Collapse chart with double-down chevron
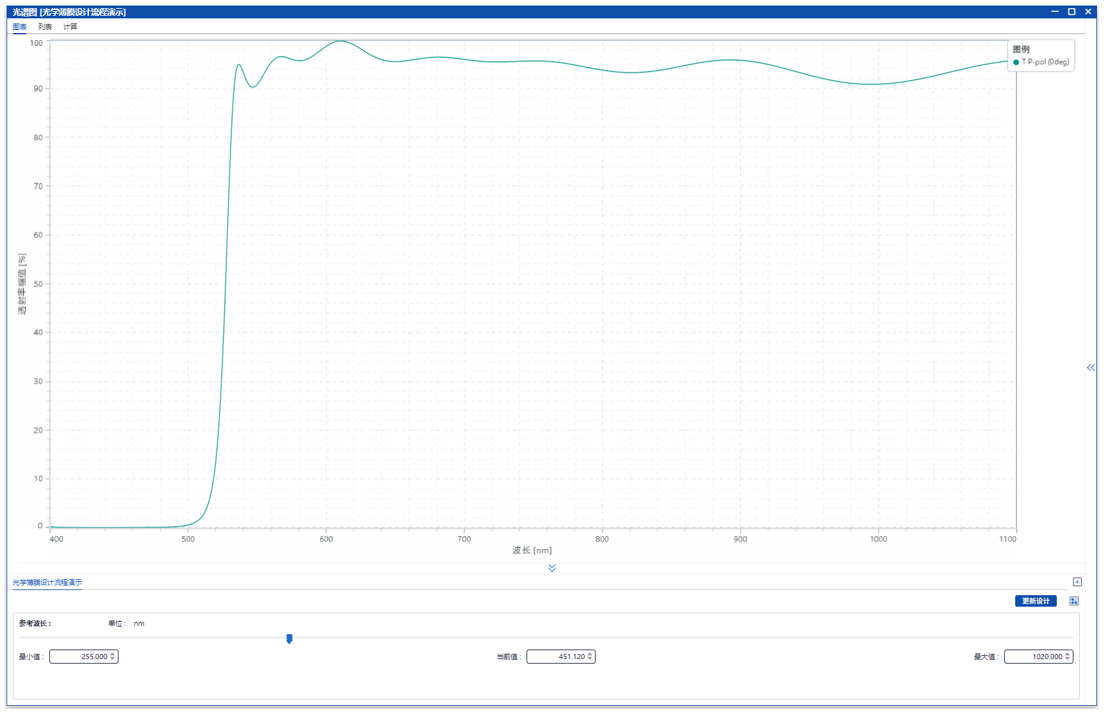 552,568
